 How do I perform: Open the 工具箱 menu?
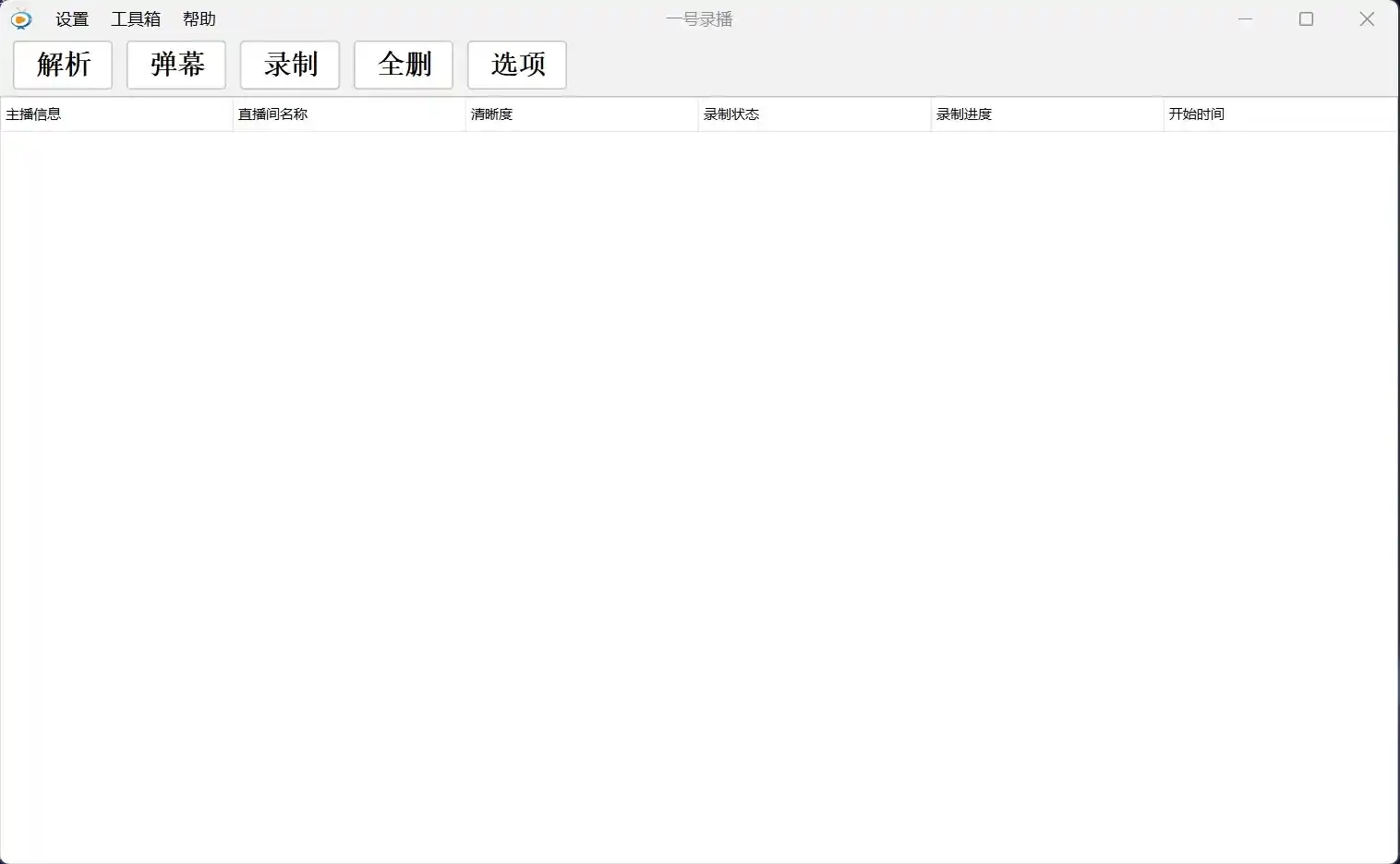pos(136,19)
